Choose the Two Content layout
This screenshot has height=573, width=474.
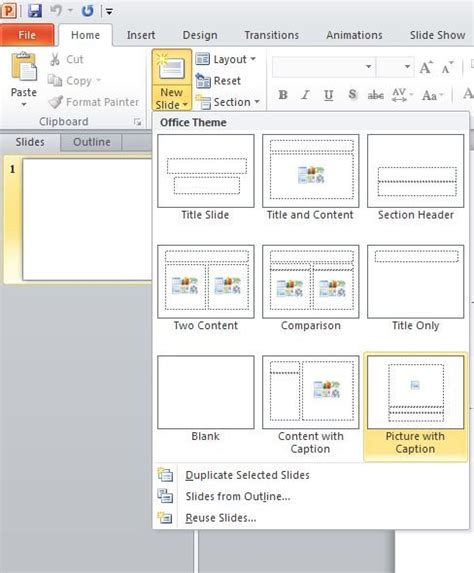tap(206, 288)
